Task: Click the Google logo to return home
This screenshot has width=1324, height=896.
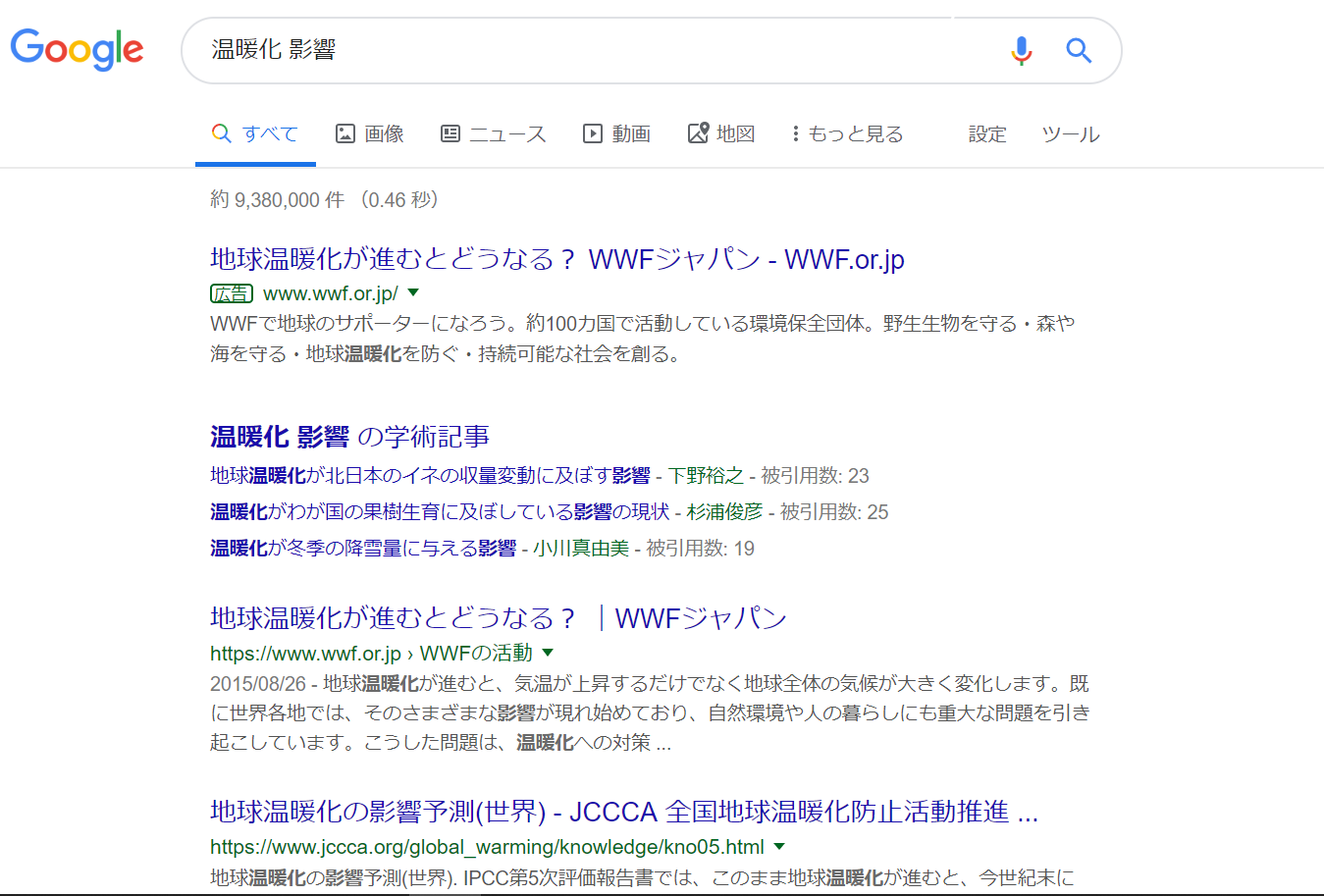Action: pos(77,50)
